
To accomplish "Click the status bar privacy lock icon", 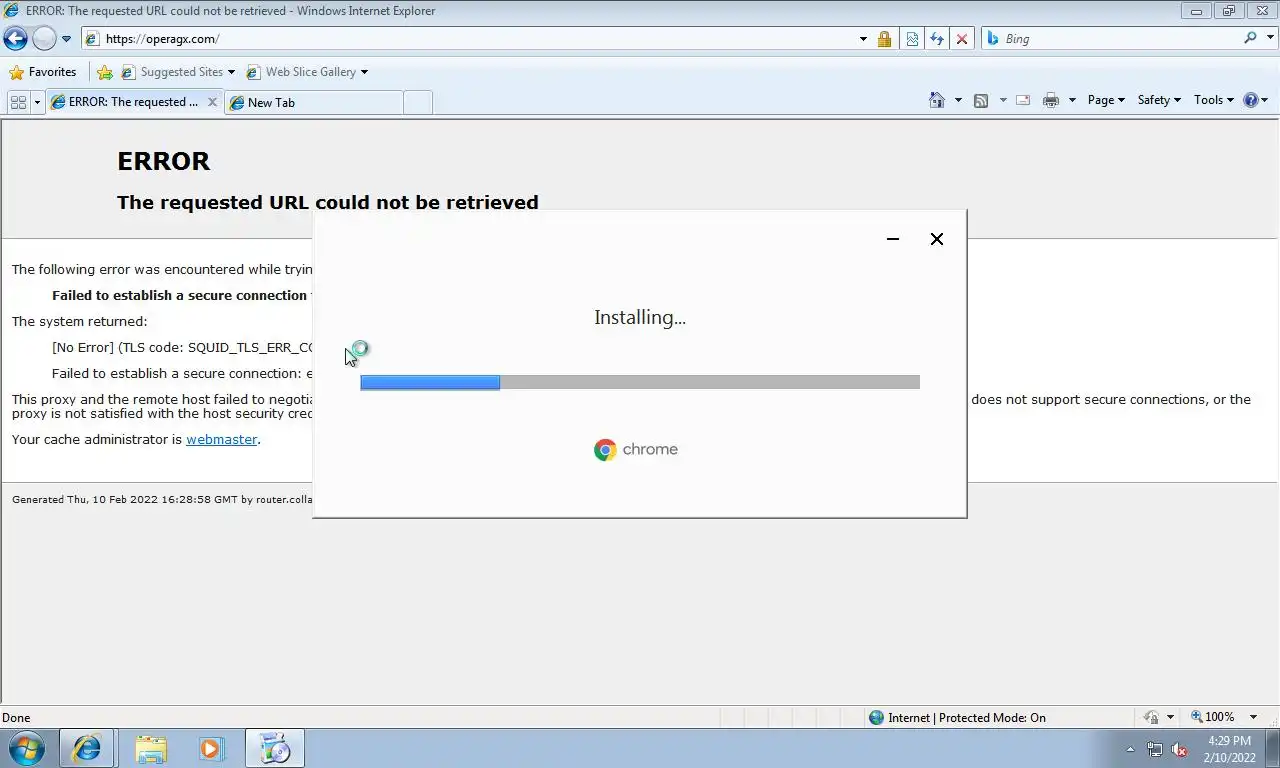I will 1152,717.
